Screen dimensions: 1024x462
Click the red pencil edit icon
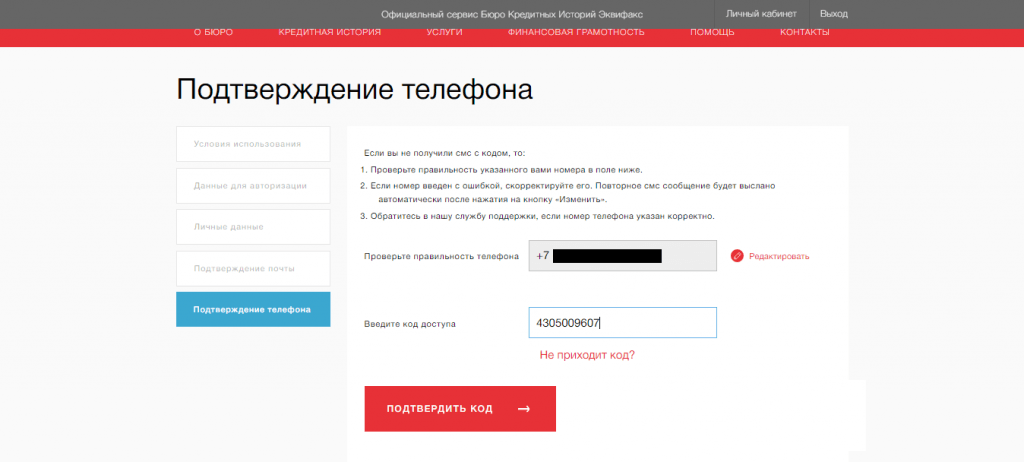(737, 256)
